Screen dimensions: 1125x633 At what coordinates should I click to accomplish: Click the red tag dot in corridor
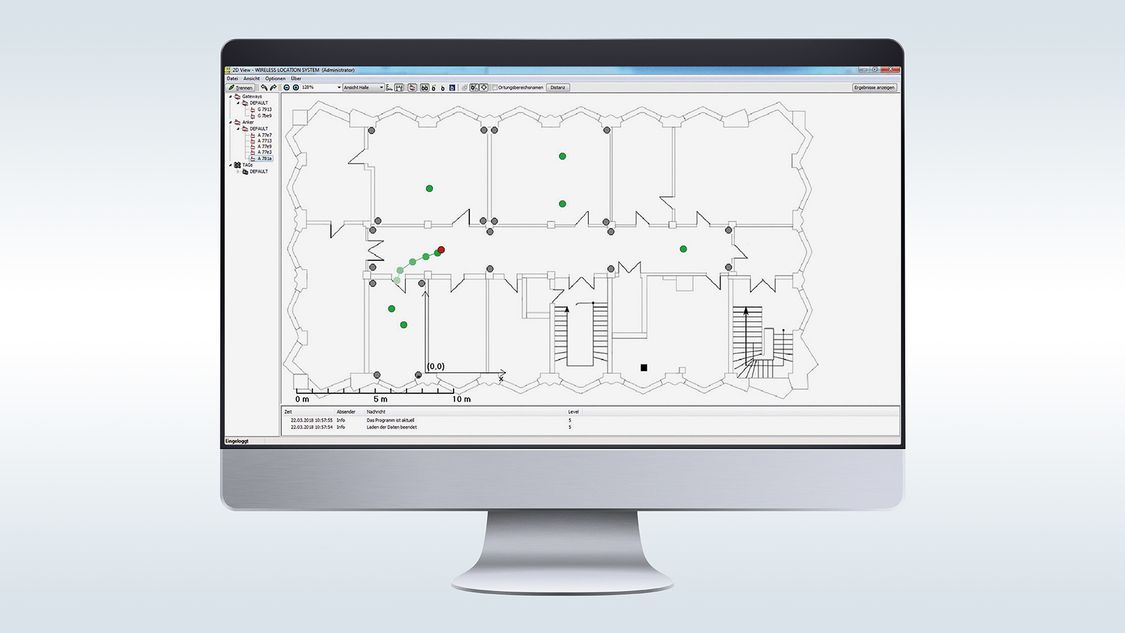(441, 250)
